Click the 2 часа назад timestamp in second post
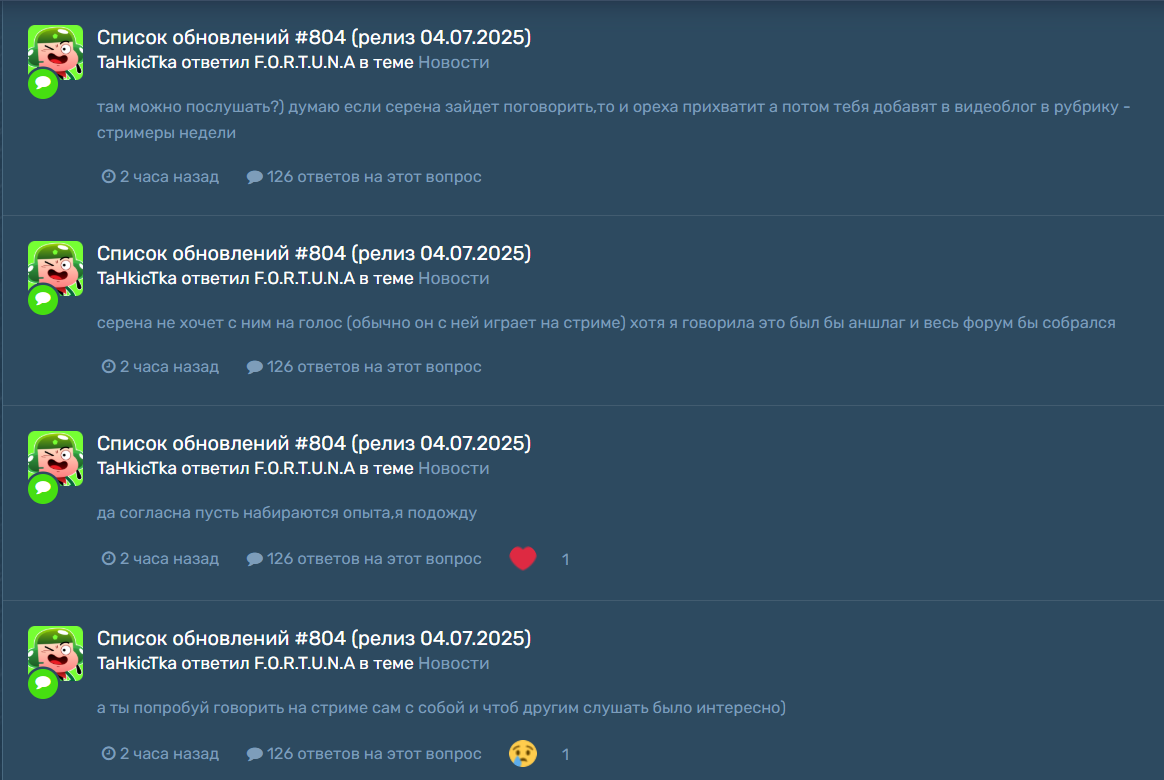 point(169,367)
